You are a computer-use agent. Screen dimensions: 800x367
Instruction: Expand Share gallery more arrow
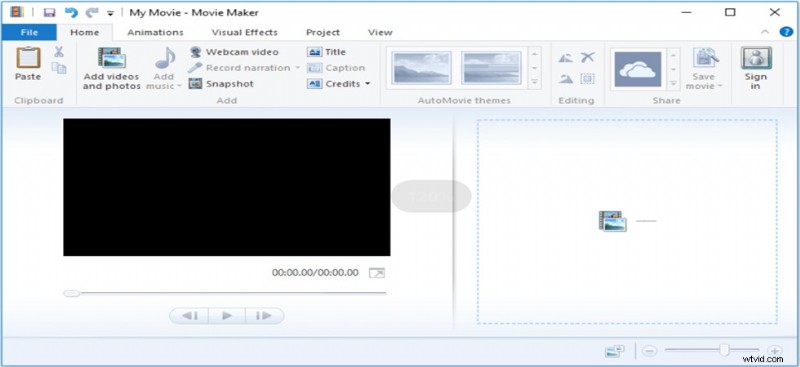point(673,82)
